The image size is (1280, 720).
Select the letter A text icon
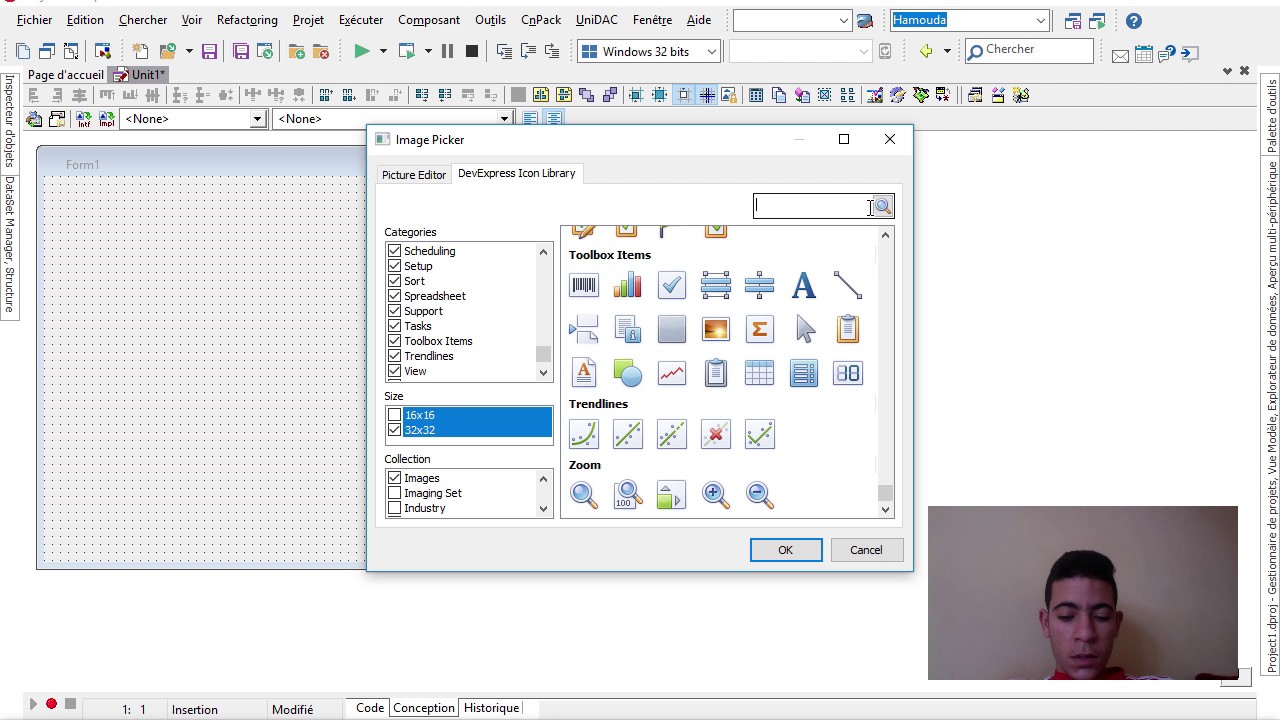[803, 286]
